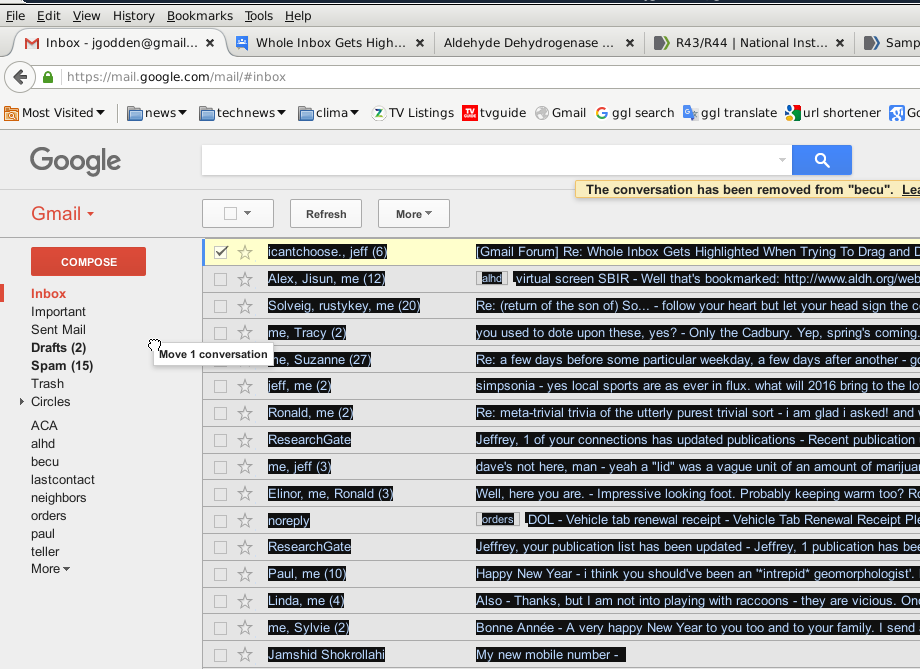Open the technews bookmarks folder
920x669 pixels.
(242, 113)
